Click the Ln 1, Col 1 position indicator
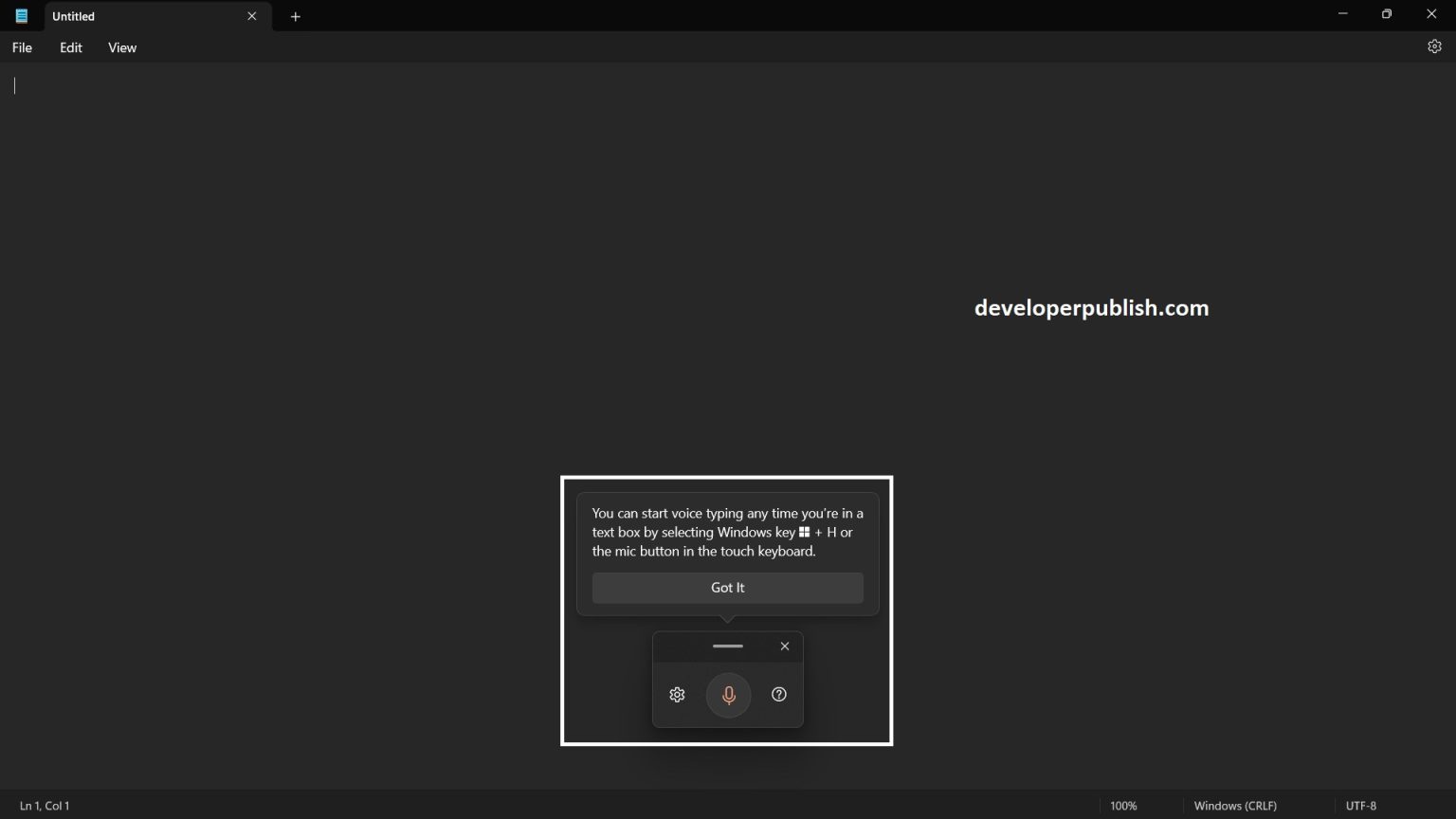1456x819 pixels. (45, 806)
